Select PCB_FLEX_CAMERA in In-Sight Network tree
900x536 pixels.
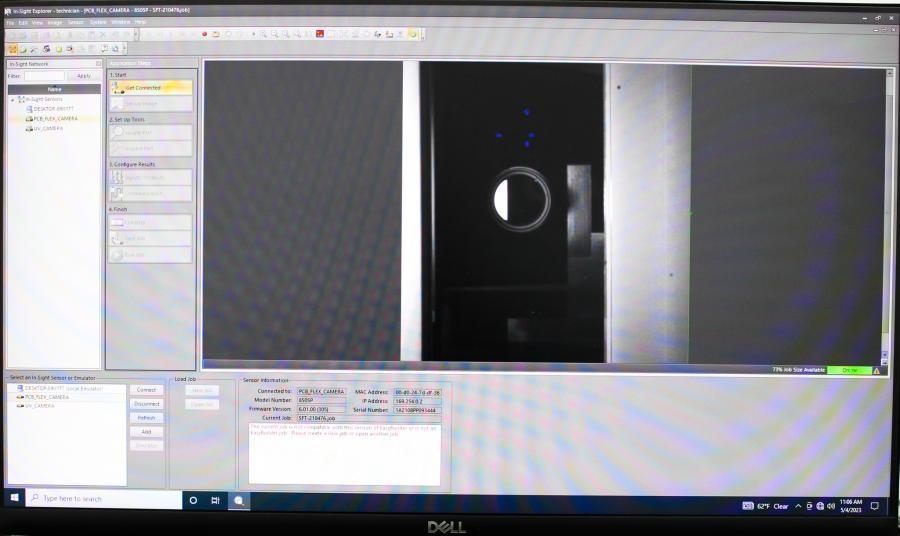(52, 119)
